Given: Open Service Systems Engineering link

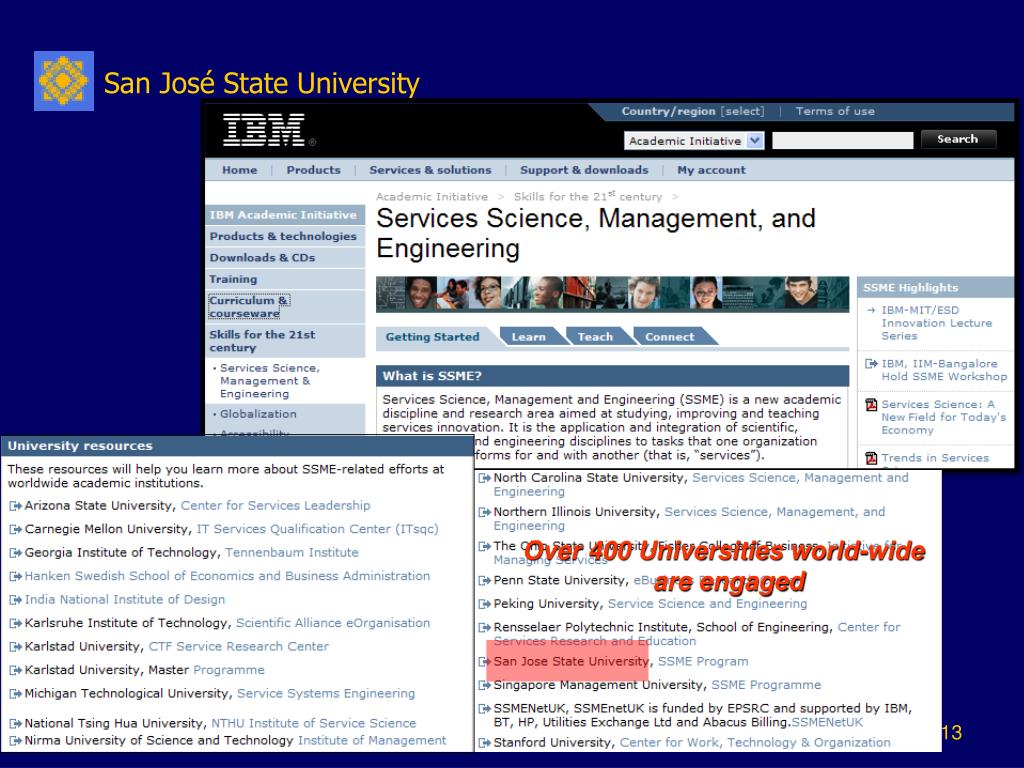Looking at the screenshot, I should click(x=326, y=694).
